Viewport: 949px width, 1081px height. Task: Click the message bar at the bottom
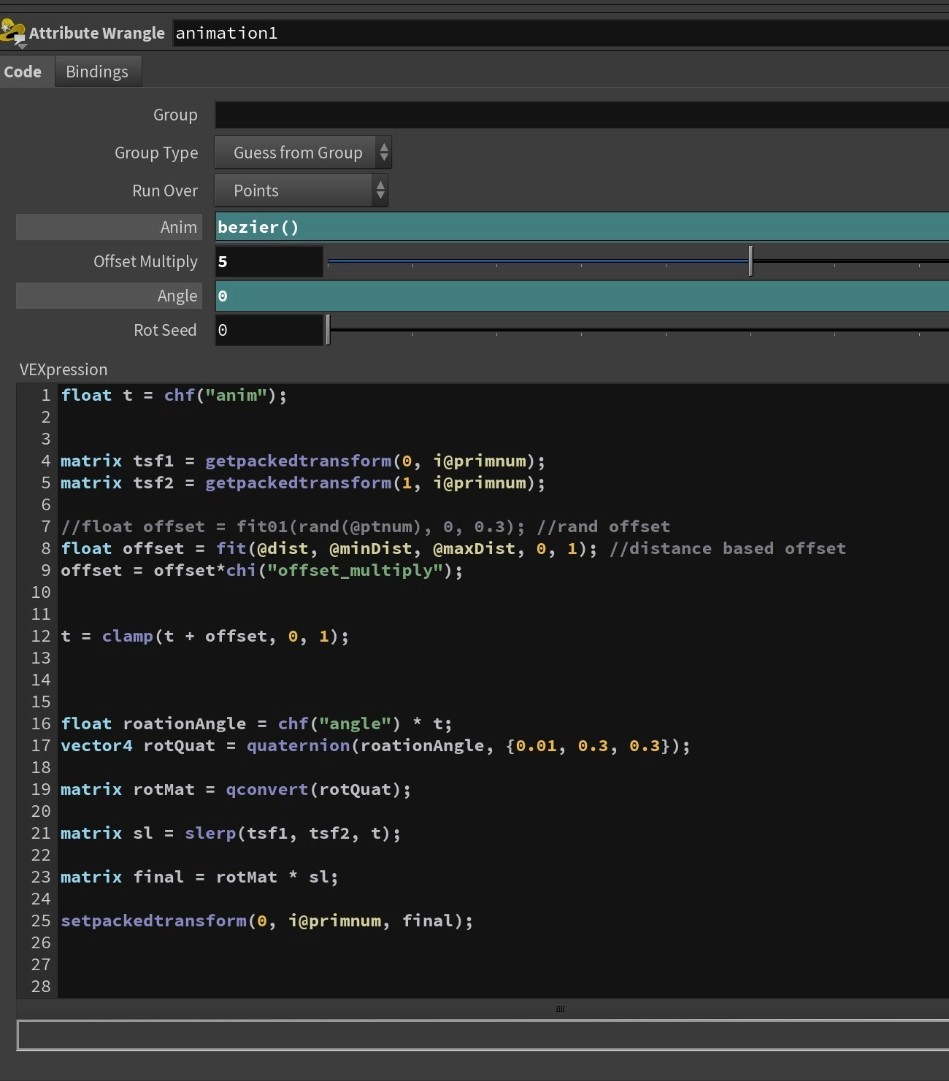pos(474,1036)
